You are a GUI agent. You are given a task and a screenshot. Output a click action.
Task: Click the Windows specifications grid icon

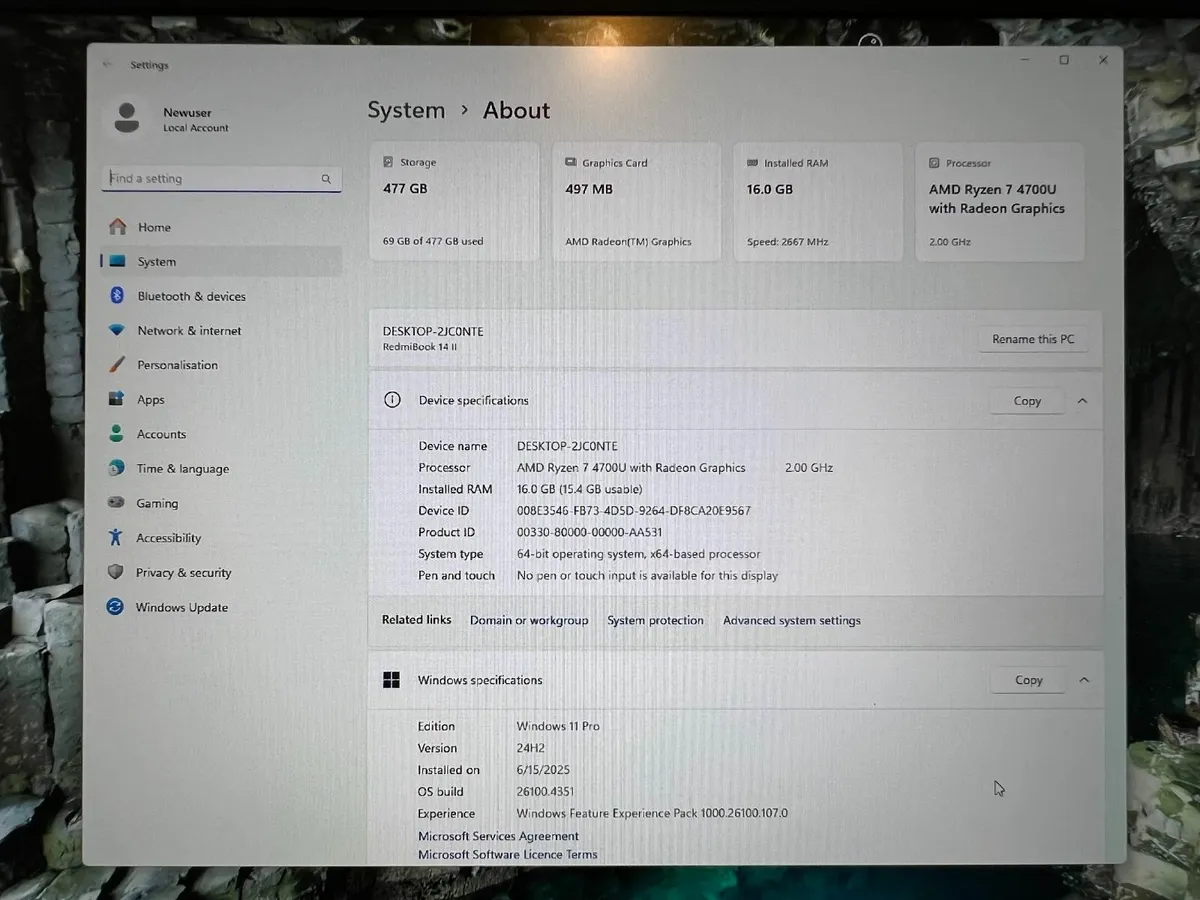point(391,679)
